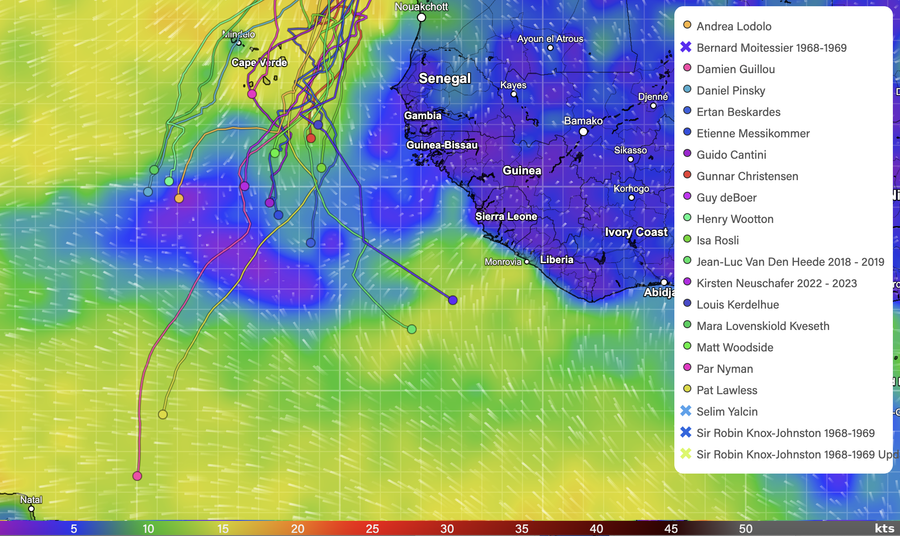Click the light blue circle beside Daniel Pinsky
Viewport: 900px width, 536px height.
[x=687, y=90]
